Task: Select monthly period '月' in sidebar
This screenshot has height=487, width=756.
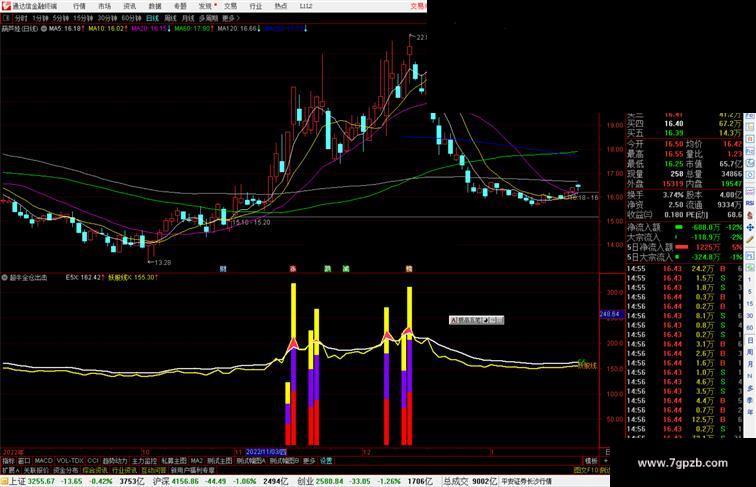Action: 750,365
